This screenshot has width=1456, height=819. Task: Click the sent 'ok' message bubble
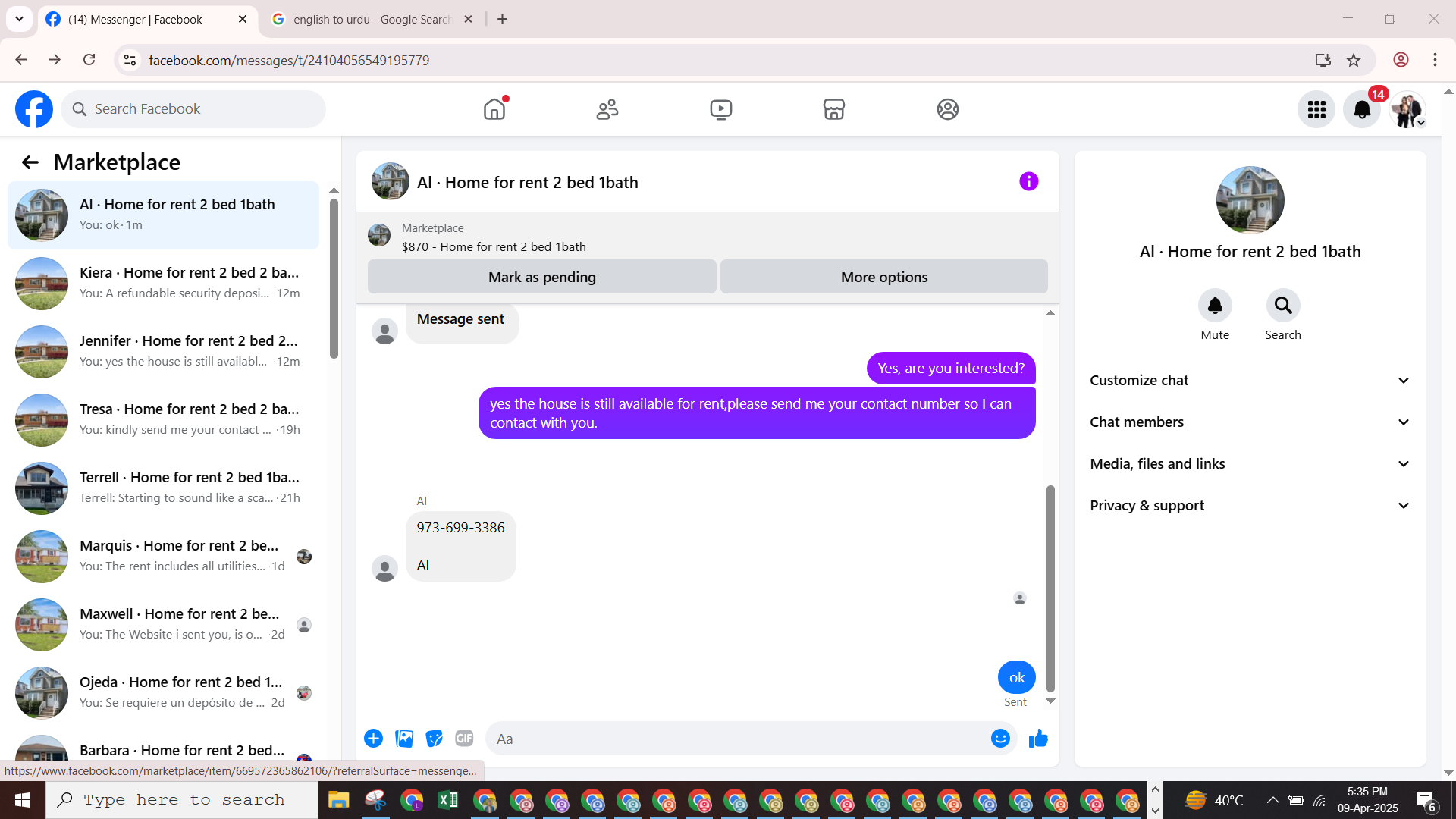[1017, 678]
